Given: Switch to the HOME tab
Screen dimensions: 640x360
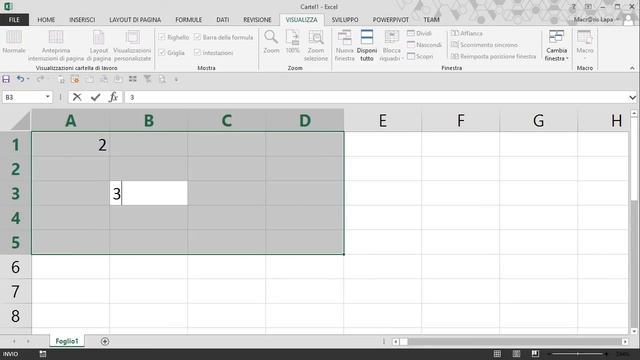Looking at the screenshot, I should pos(46,20).
